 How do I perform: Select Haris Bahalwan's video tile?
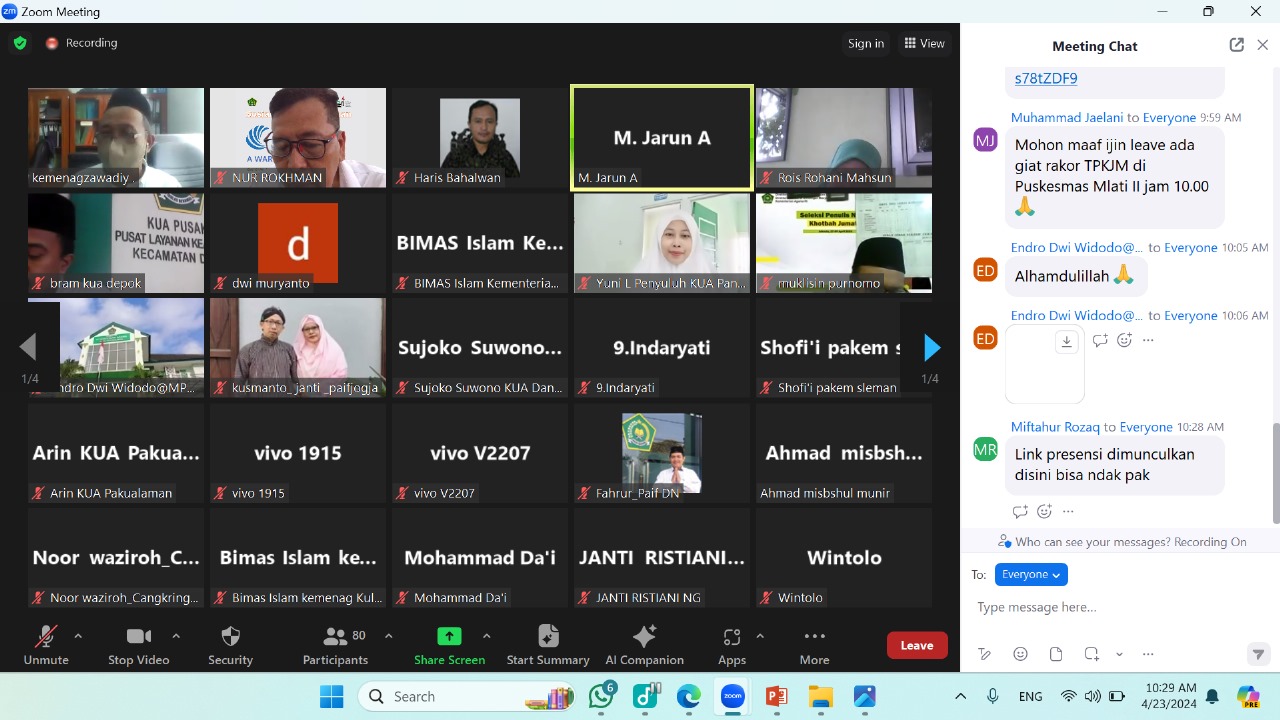click(480, 138)
